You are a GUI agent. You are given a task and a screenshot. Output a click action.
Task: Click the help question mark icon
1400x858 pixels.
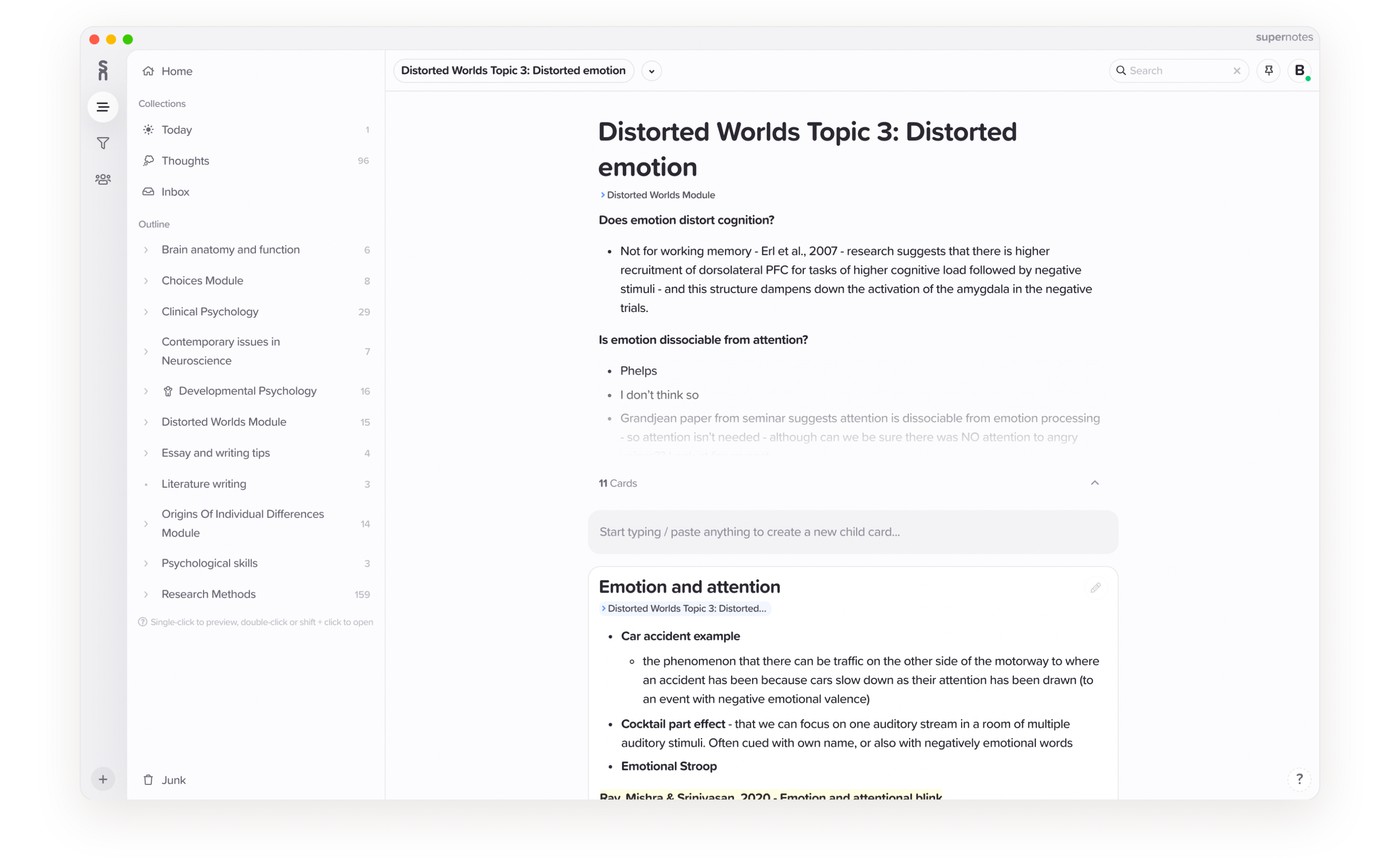1299,778
